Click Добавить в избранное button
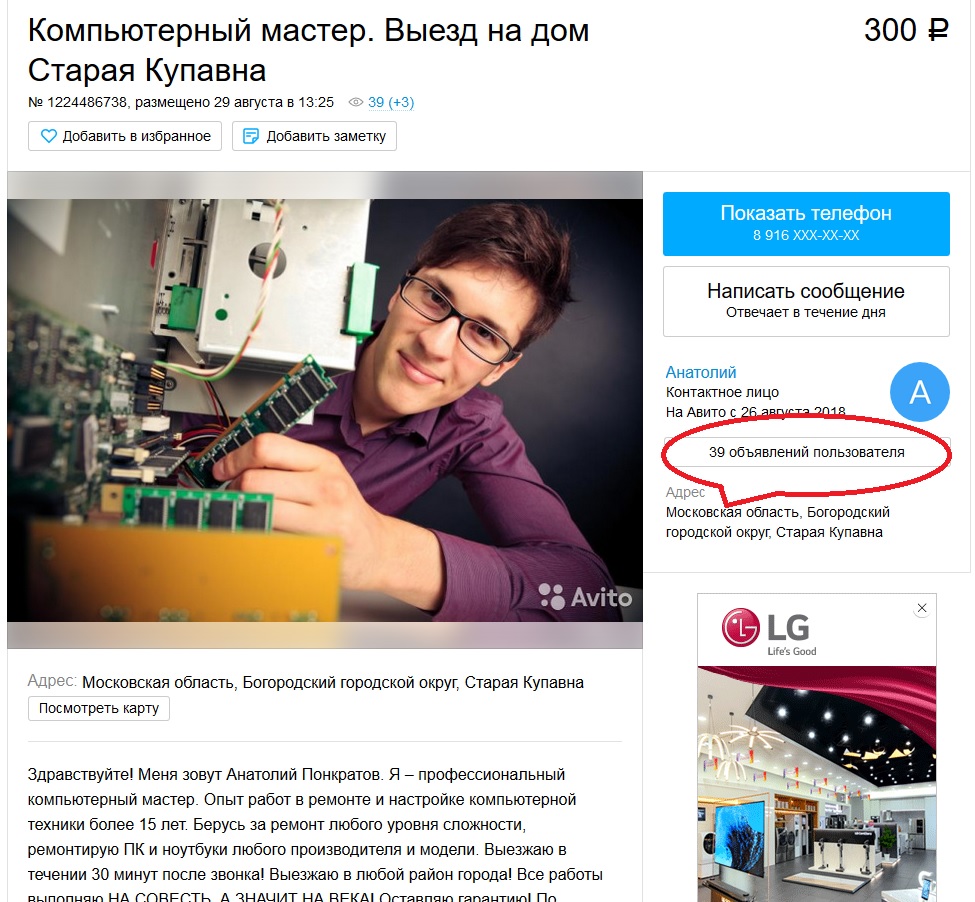 (125, 136)
